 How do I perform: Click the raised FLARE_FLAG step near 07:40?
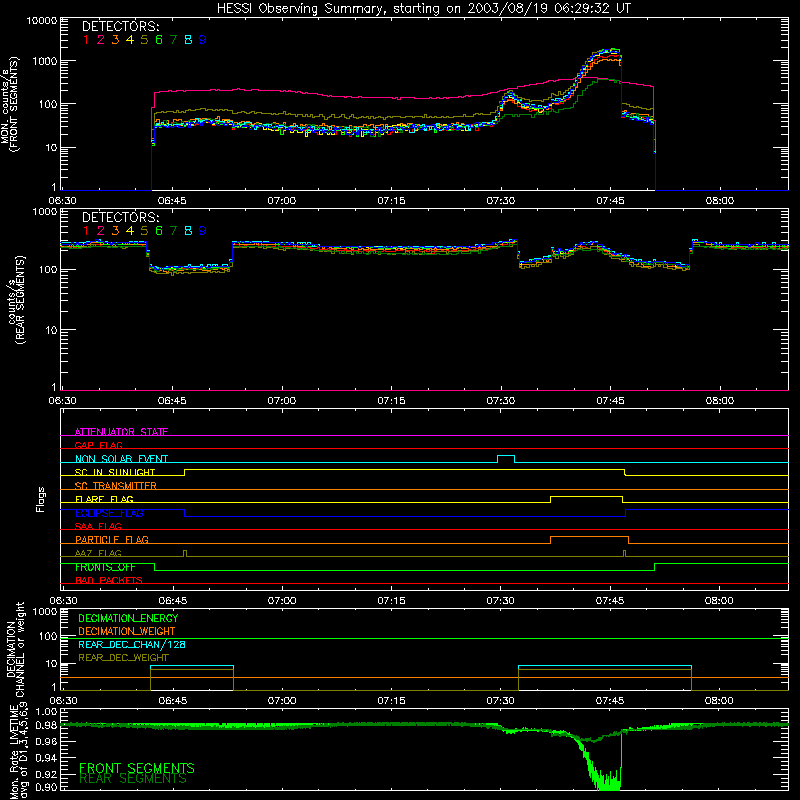tap(586, 499)
